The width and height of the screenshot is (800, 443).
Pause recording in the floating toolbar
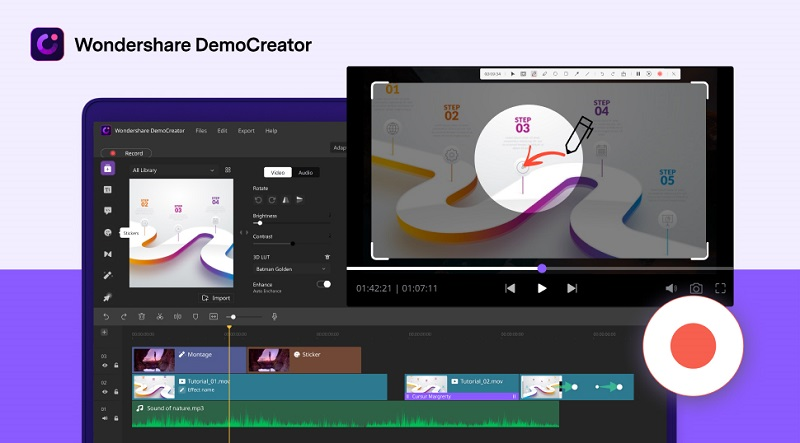(638, 74)
